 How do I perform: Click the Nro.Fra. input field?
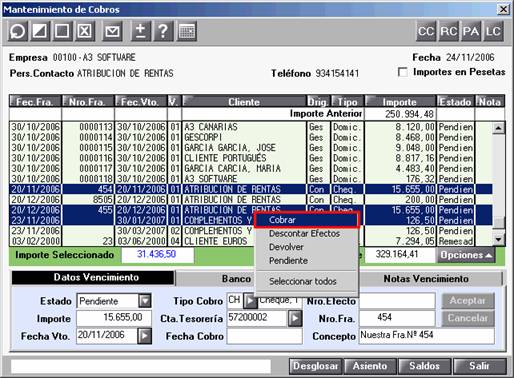[397, 318]
